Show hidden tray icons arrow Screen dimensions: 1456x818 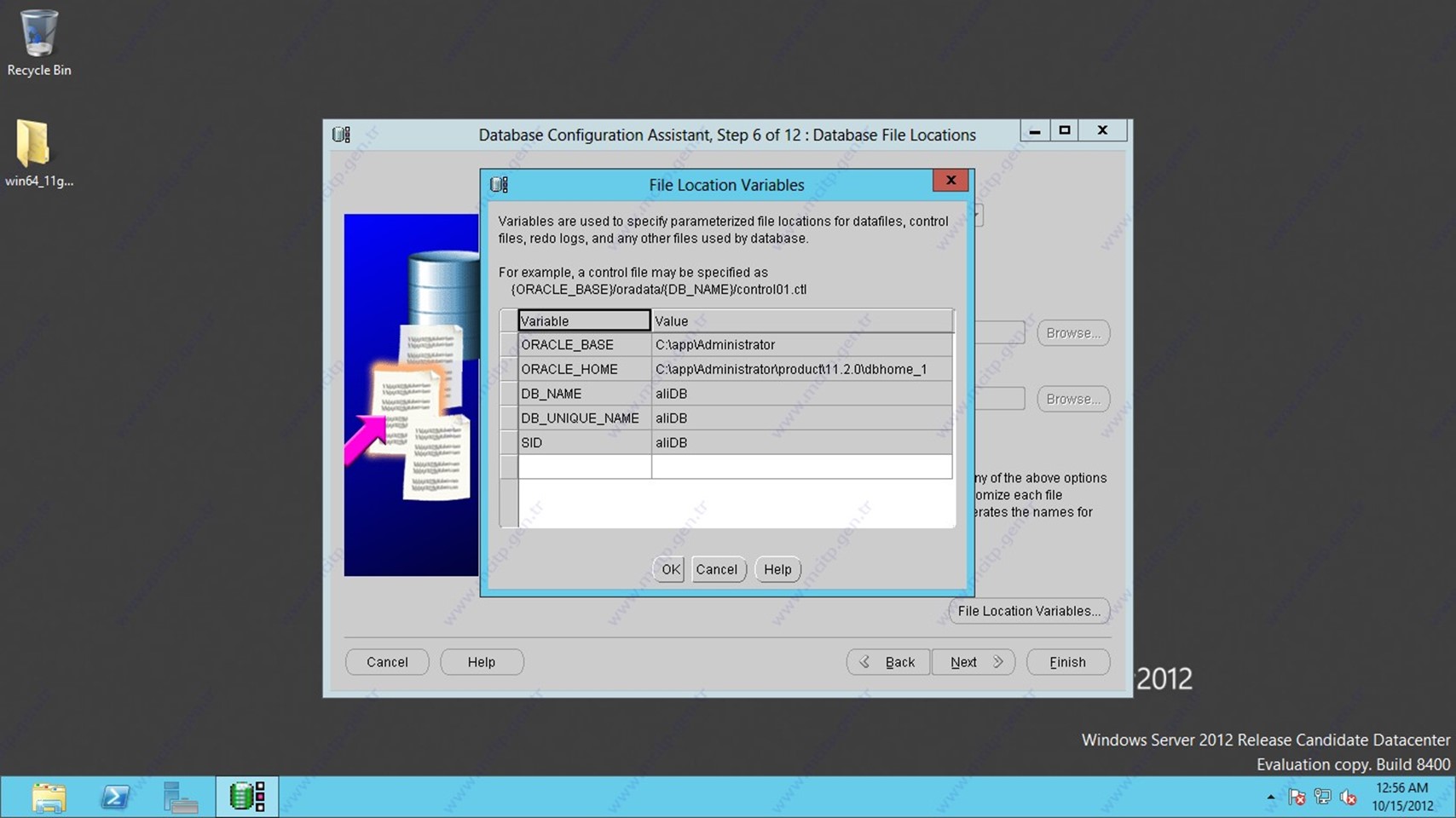[1271, 798]
